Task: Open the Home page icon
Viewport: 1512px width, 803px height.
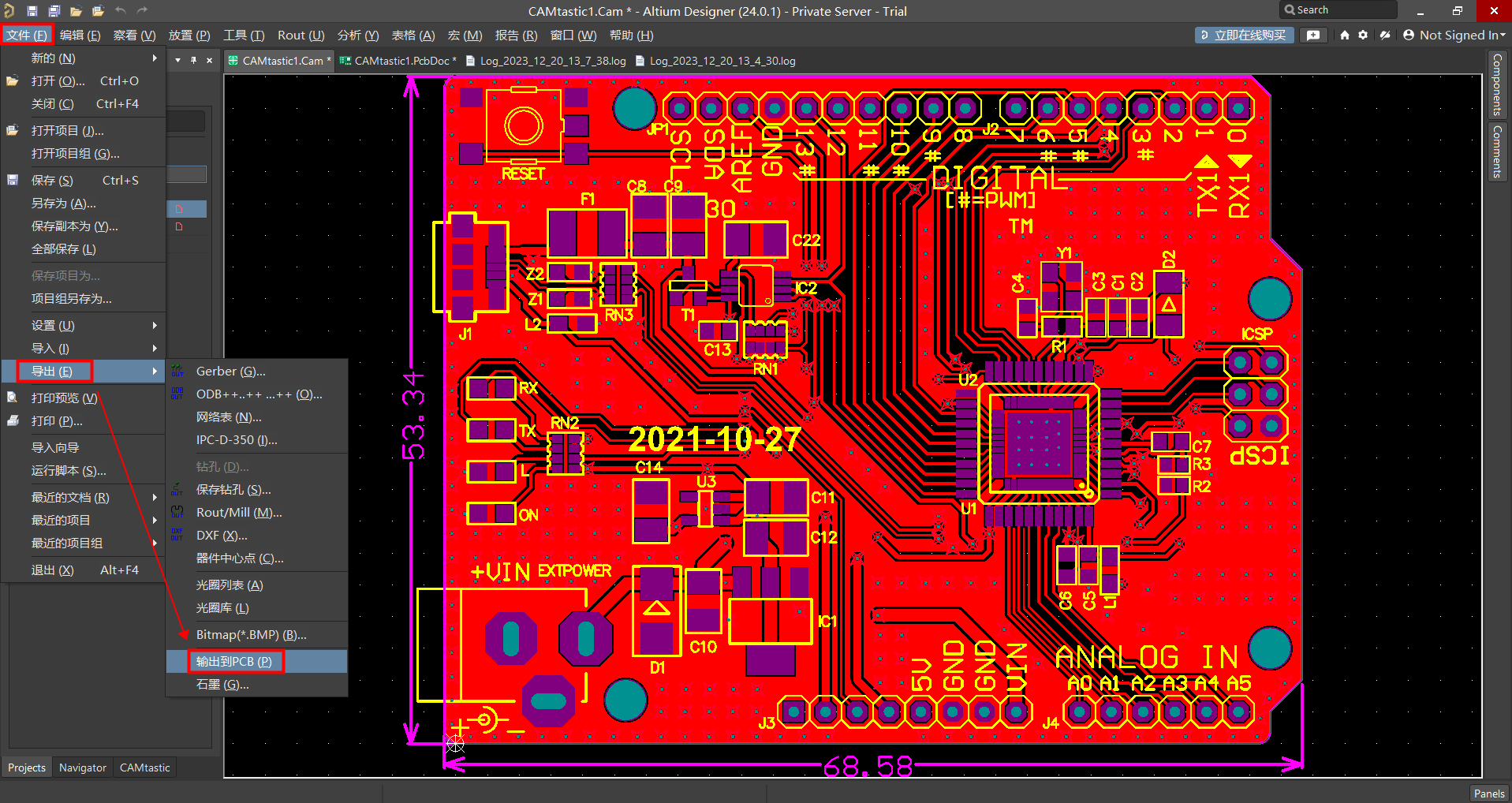Action: 1345,35
